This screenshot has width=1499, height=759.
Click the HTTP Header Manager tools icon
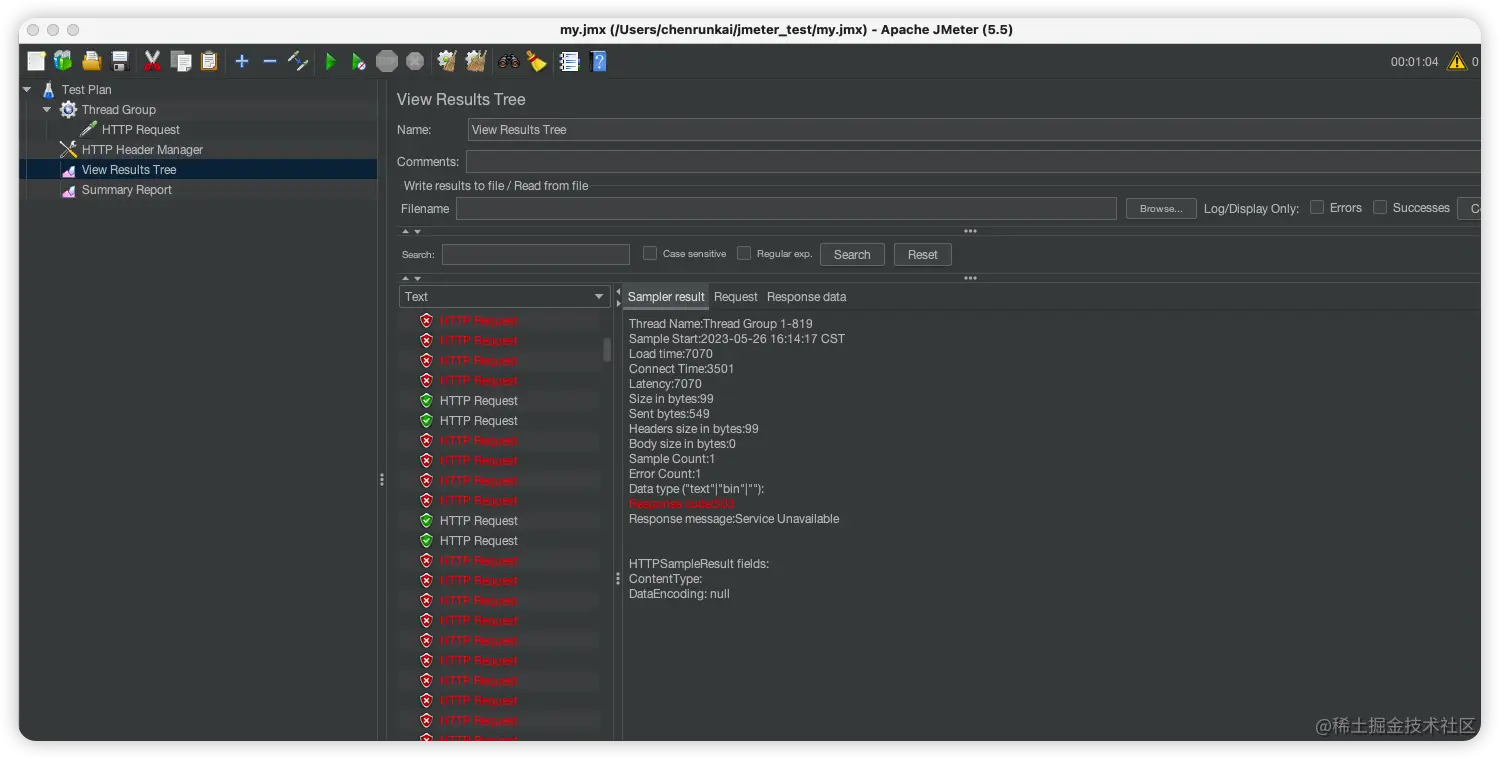[x=68, y=150]
